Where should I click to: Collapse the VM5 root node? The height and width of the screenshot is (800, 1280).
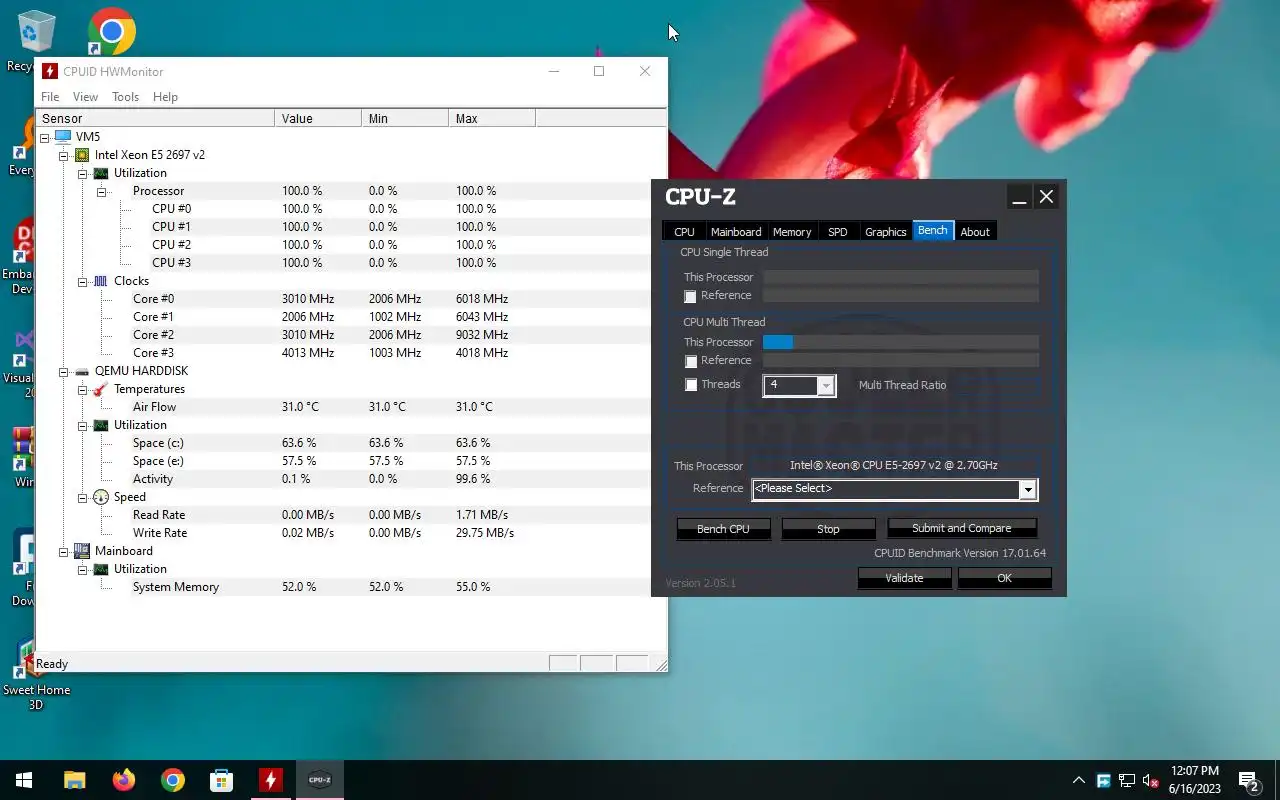tap(45, 137)
